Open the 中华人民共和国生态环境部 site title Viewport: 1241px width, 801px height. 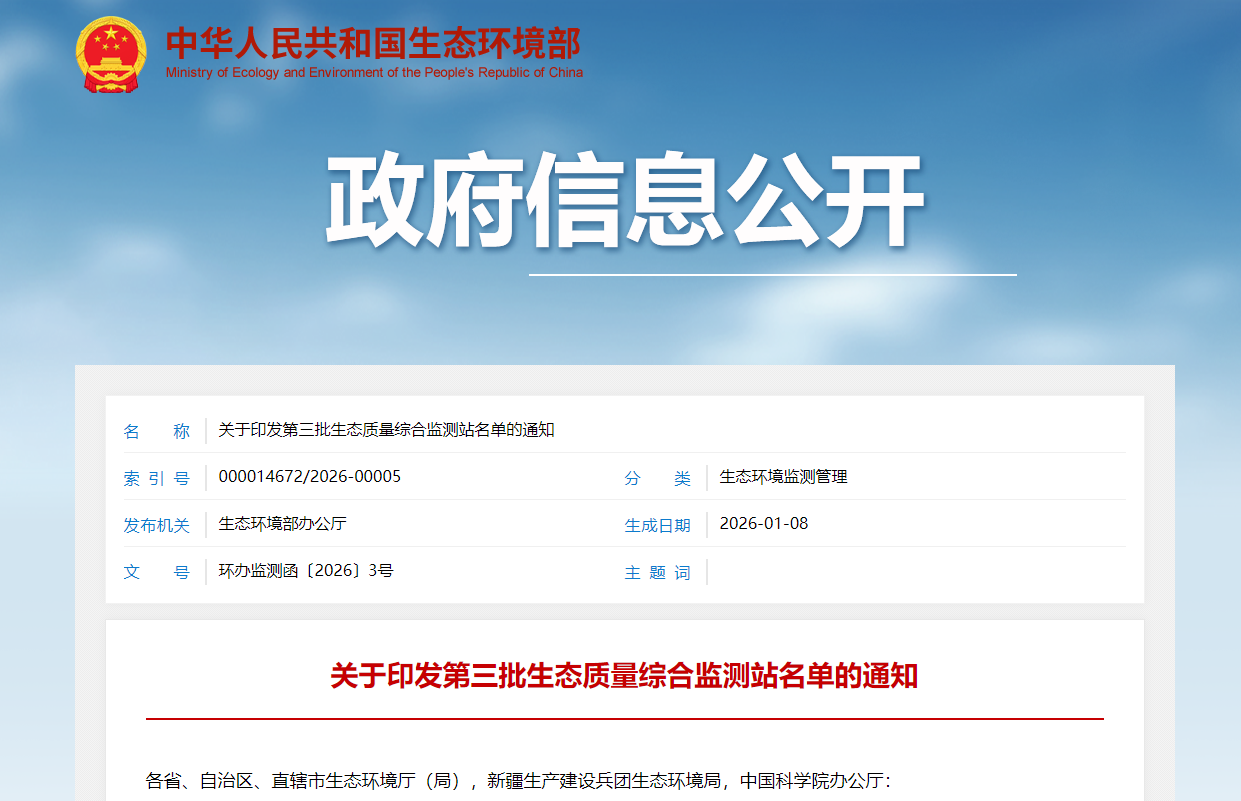(x=373, y=43)
